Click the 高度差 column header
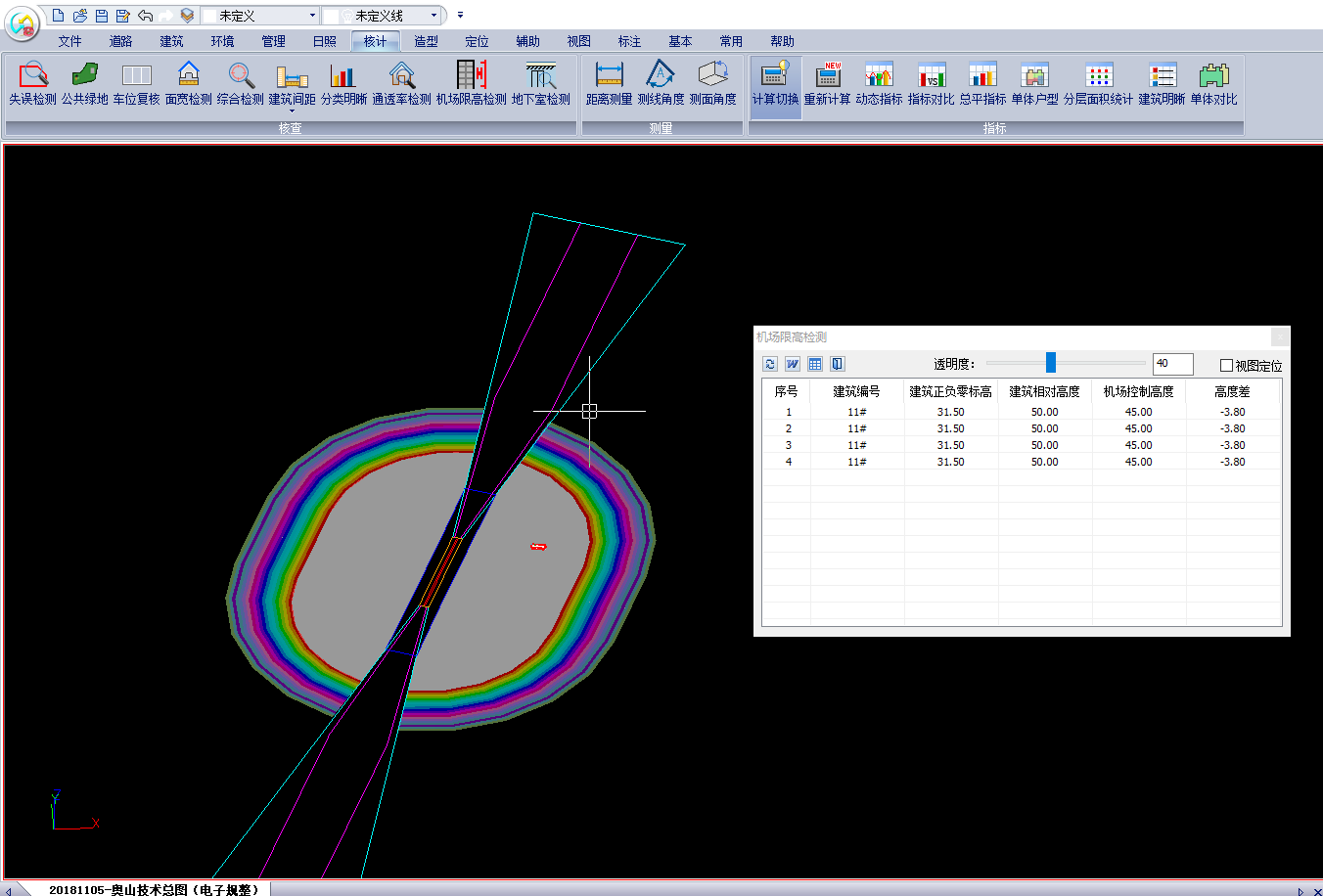1323x896 pixels. (1232, 391)
